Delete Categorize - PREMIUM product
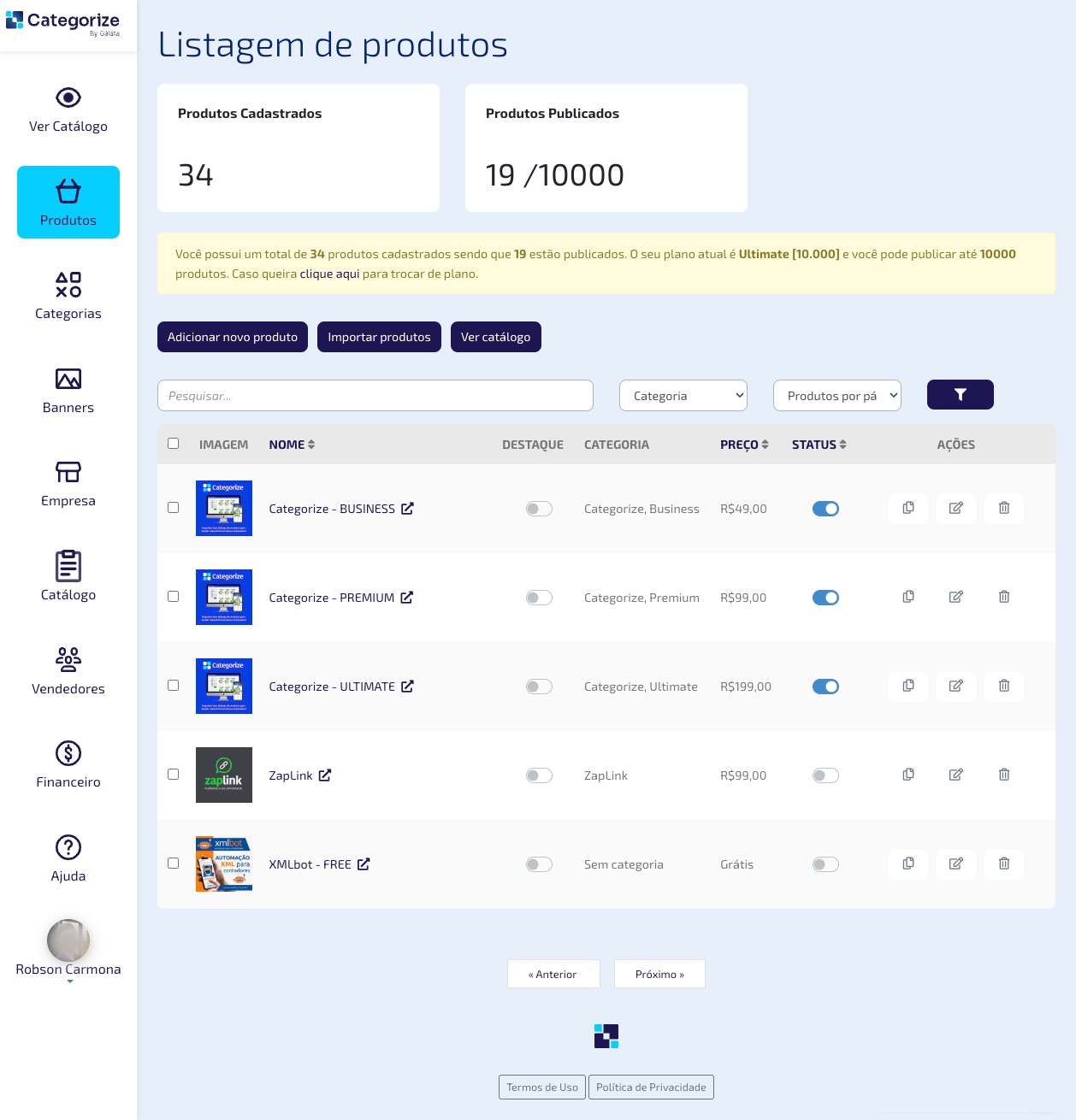The height and width of the screenshot is (1120, 1076). pyautogui.click(x=1004, y=597)
